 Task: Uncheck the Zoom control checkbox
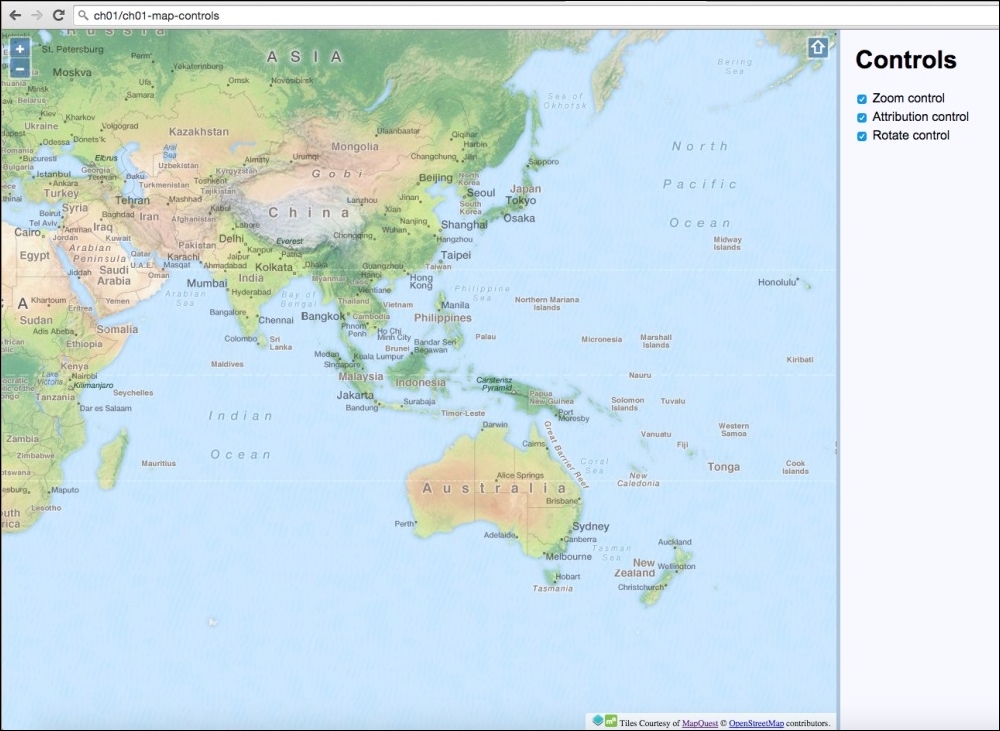pyautogui.click(x=860, y=98)
